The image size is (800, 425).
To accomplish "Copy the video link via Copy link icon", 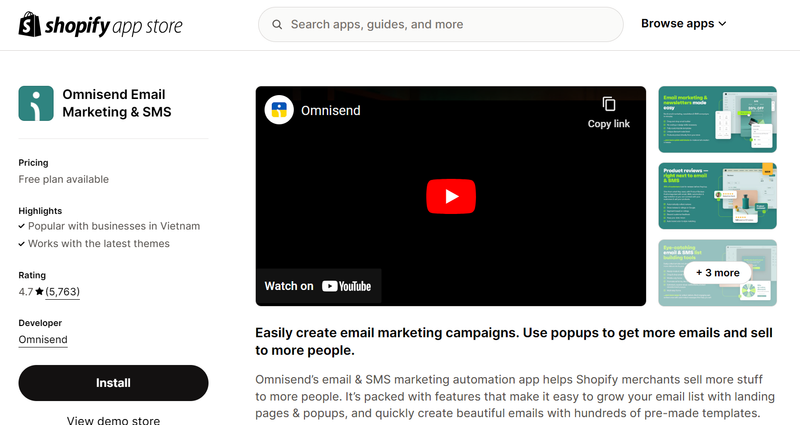I will (608, 104).
